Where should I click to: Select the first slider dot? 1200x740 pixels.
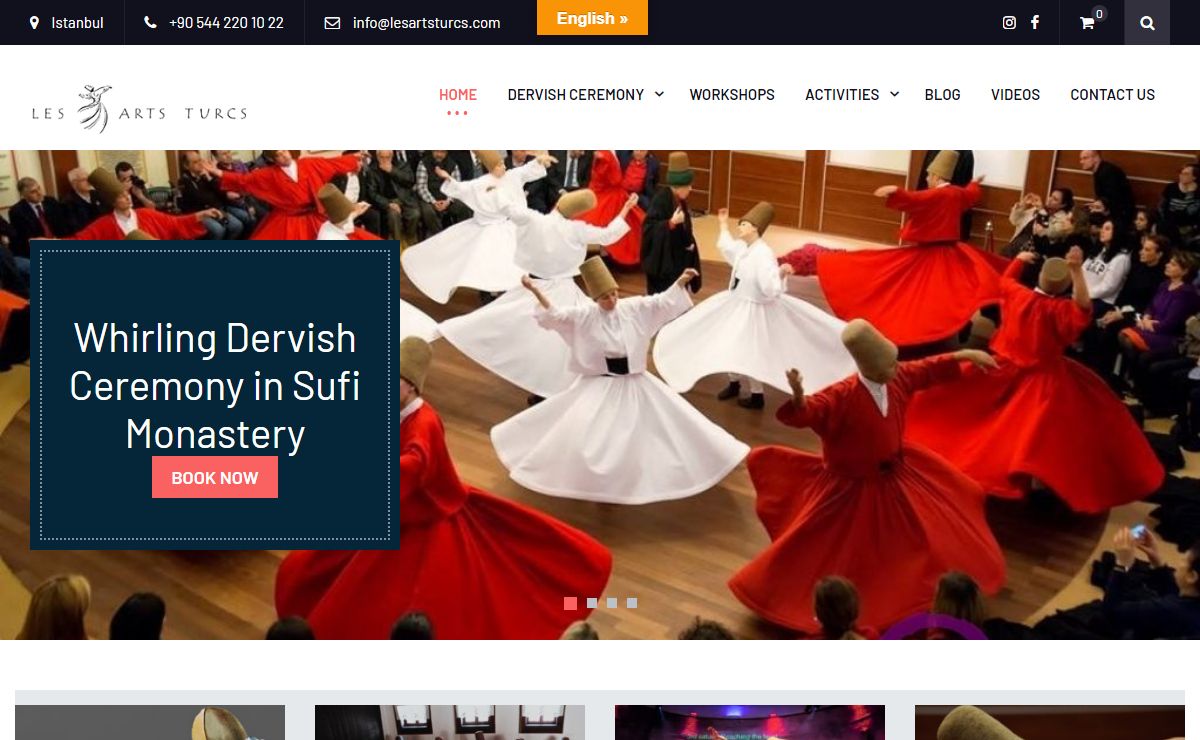tap(570, 603)
